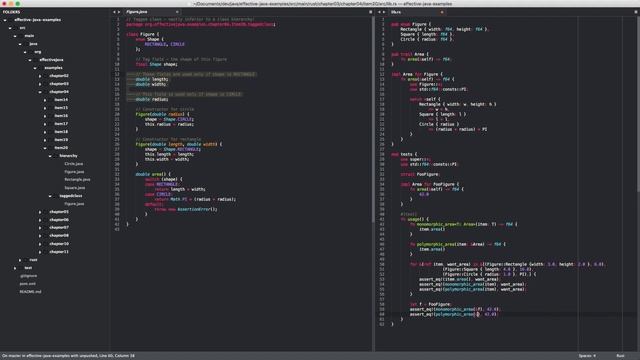The image size is (640, 360).
Task: Change the Rust syntax selector in status bar
Action: pyautogui.click(x=620, y=356)
